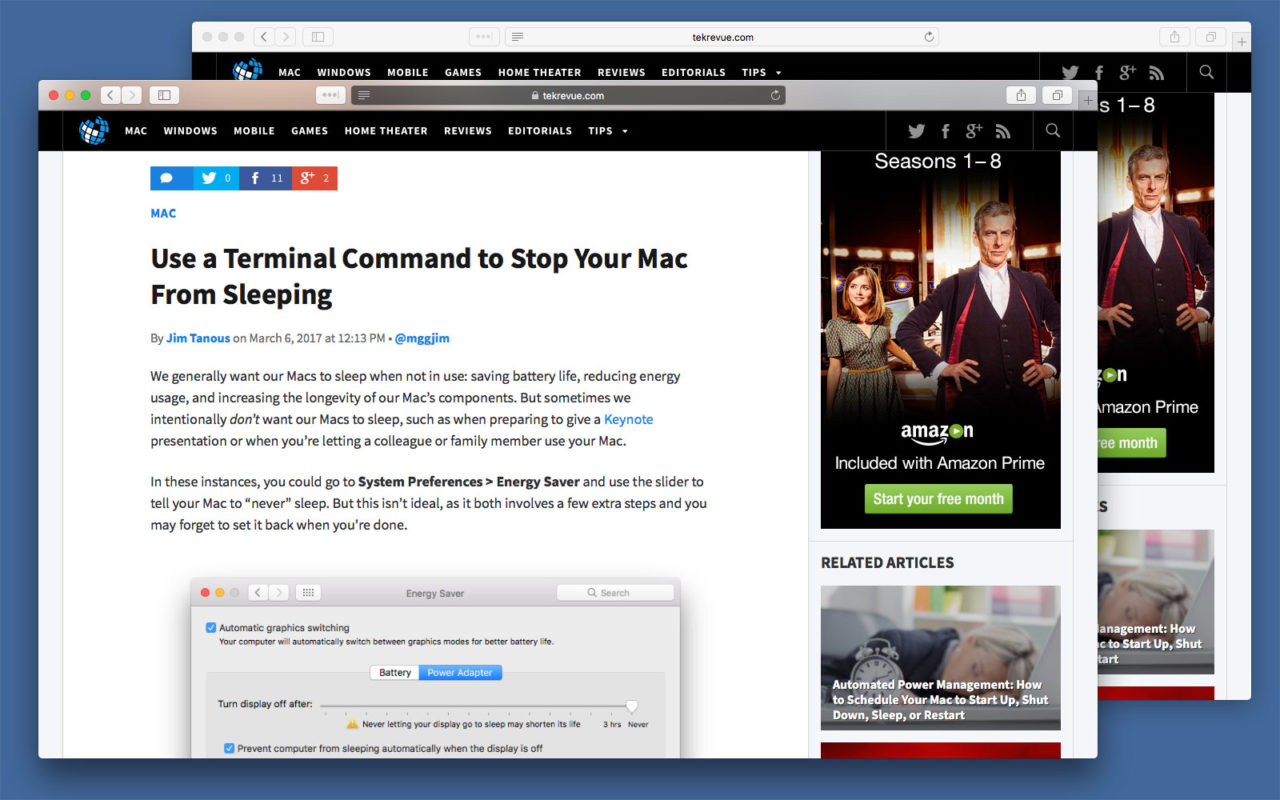The width and height of the screenshot is (1280, 800).
Task: Add a new tab in the front Safari window
Action: [x=1088, y=99]
